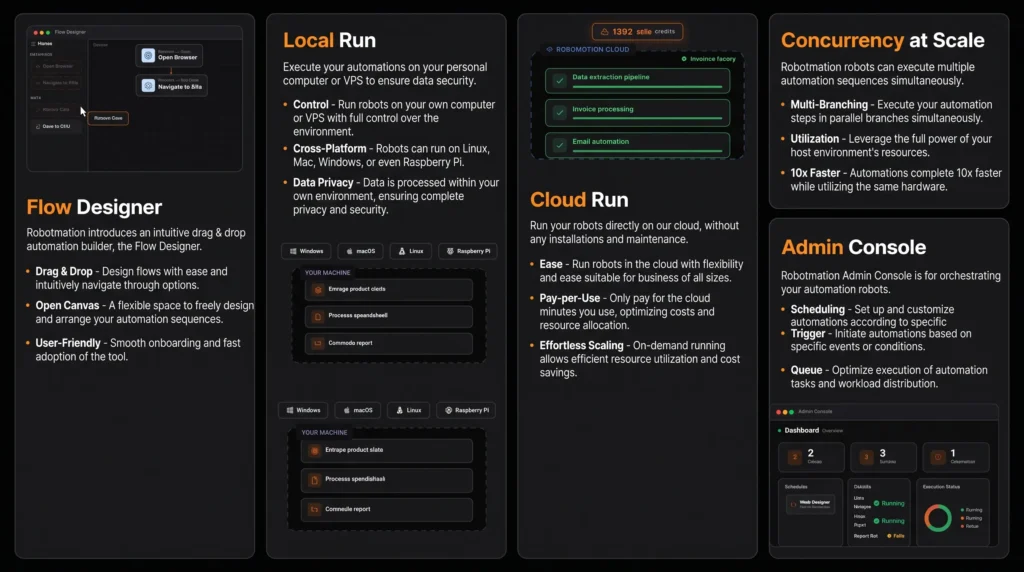
Task: Click the Pay-per-Use bullet label
Action: click(x=569, y=298)
